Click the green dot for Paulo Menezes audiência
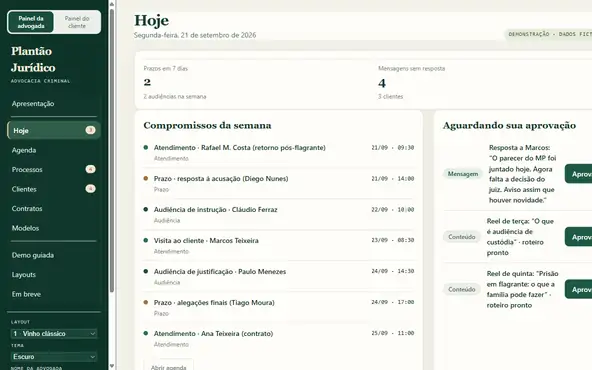The width and height of the screenshot is (592, 370). [x=146, y=271]
